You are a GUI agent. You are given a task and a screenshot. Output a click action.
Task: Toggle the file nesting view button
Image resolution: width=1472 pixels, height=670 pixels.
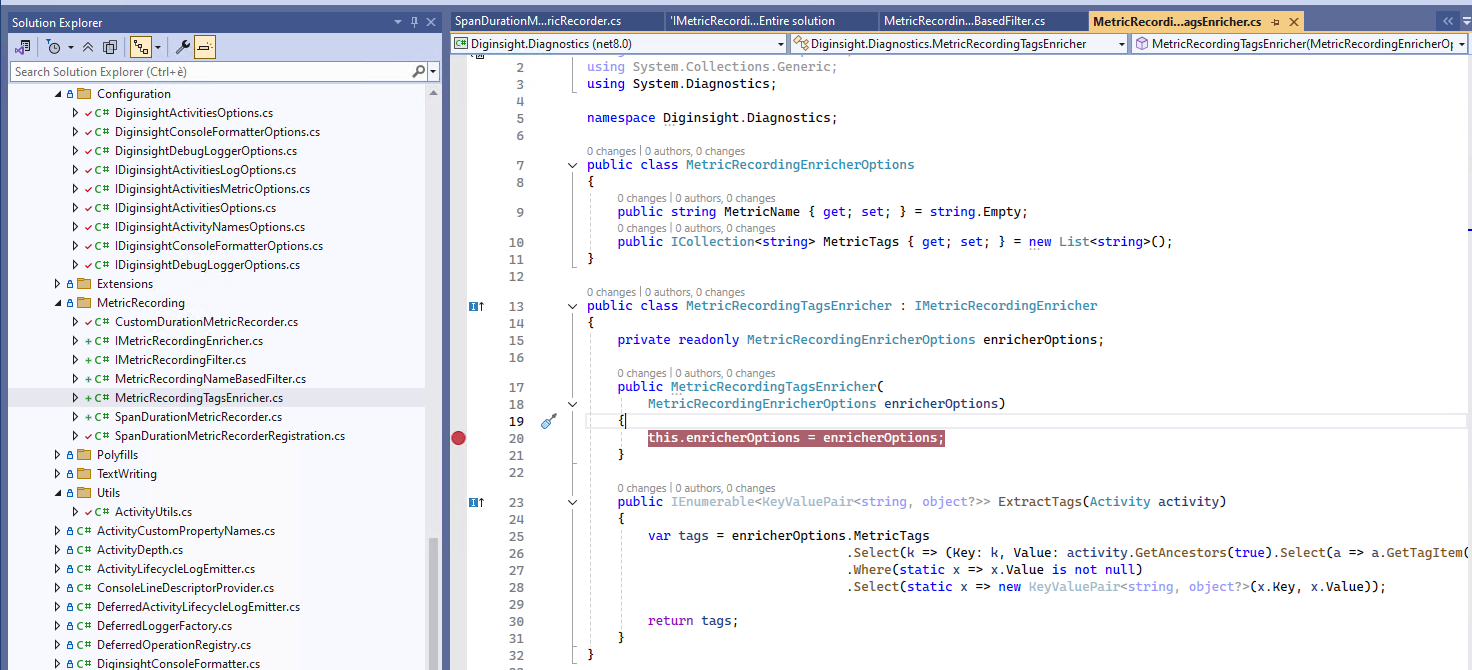pyautogui.click(x=140, y=47)
